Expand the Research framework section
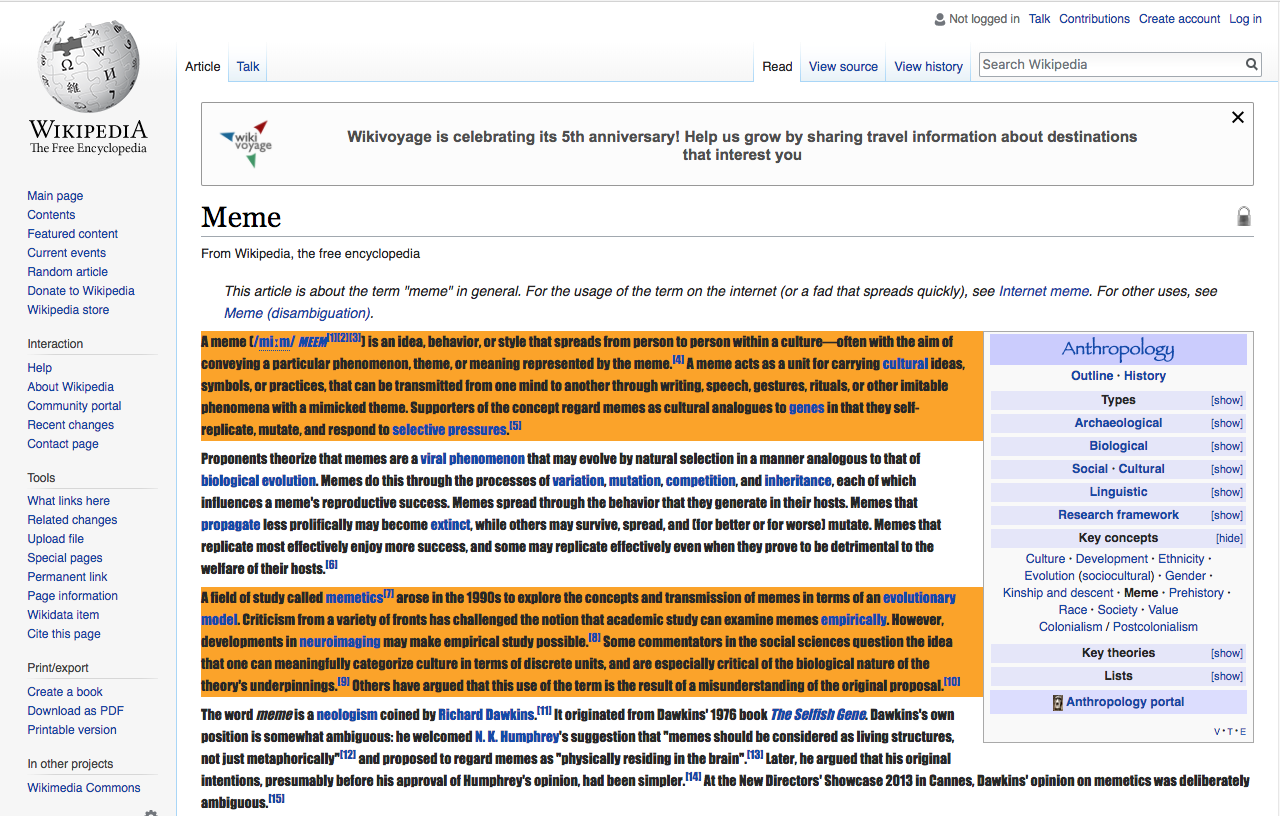 click(x=1227, y=515)
